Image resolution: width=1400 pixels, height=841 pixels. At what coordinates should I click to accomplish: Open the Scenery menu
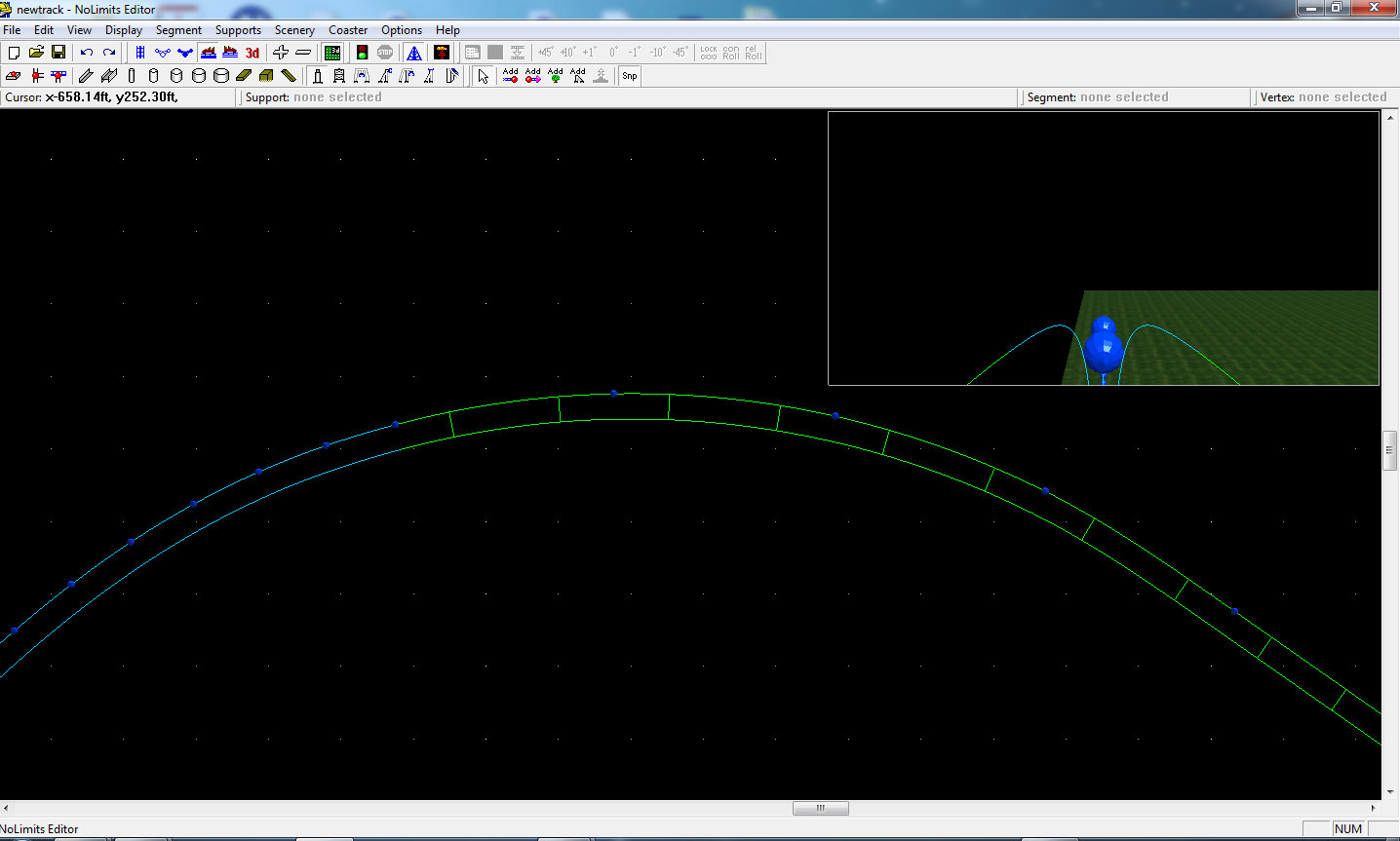tap(294, 30)
